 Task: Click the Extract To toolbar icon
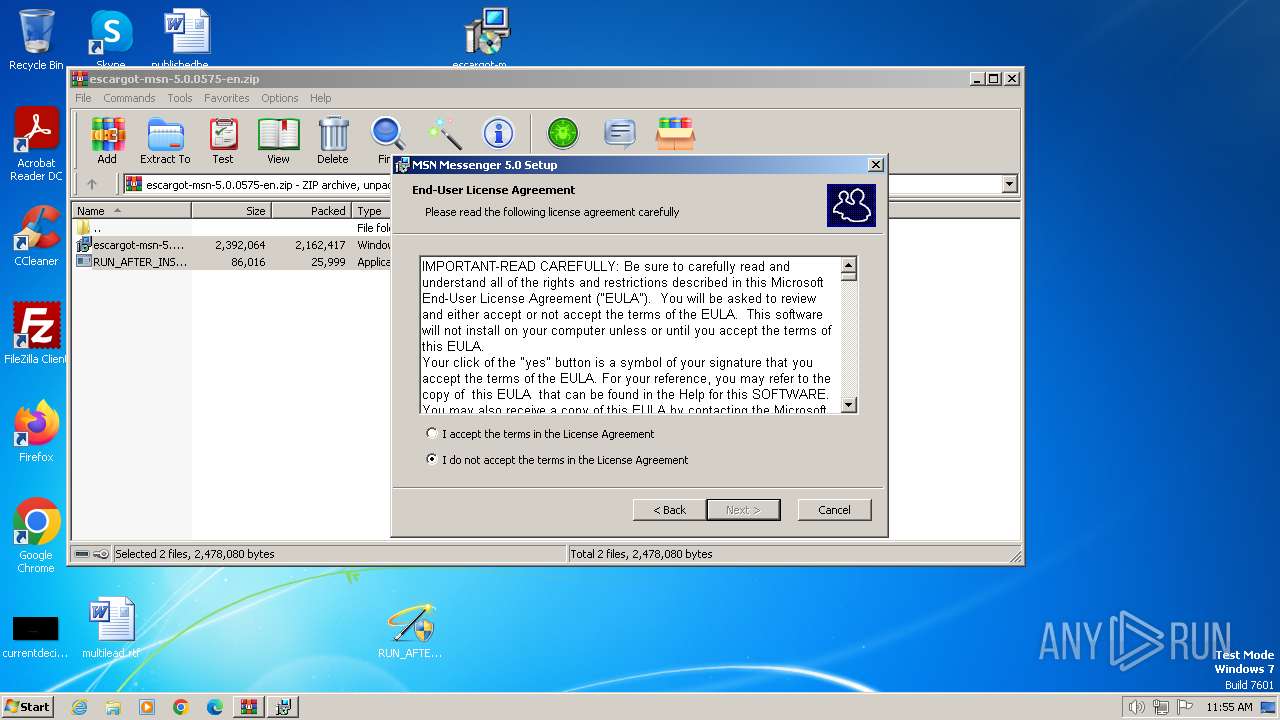165,140
